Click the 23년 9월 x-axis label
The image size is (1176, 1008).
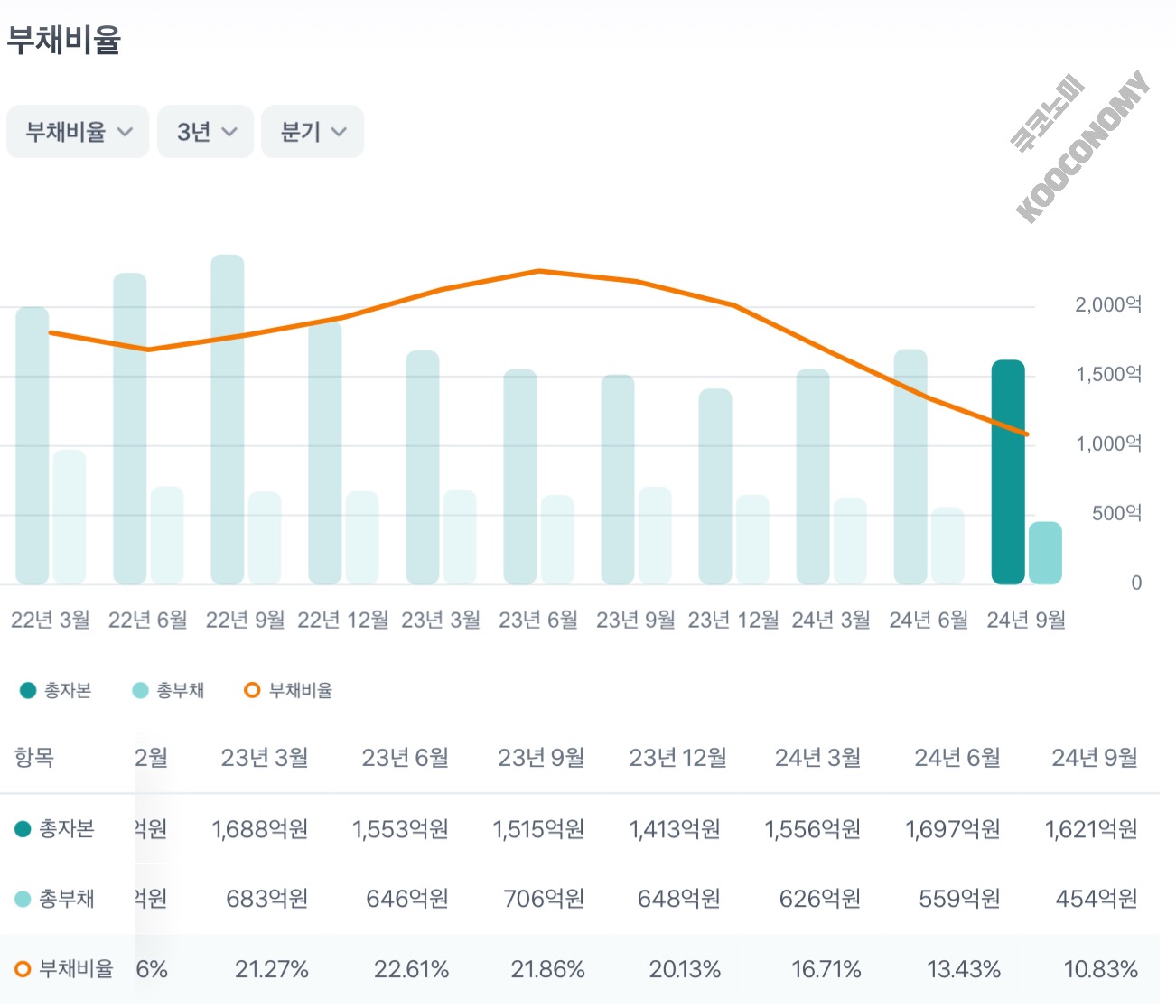(x=636, y=620)
